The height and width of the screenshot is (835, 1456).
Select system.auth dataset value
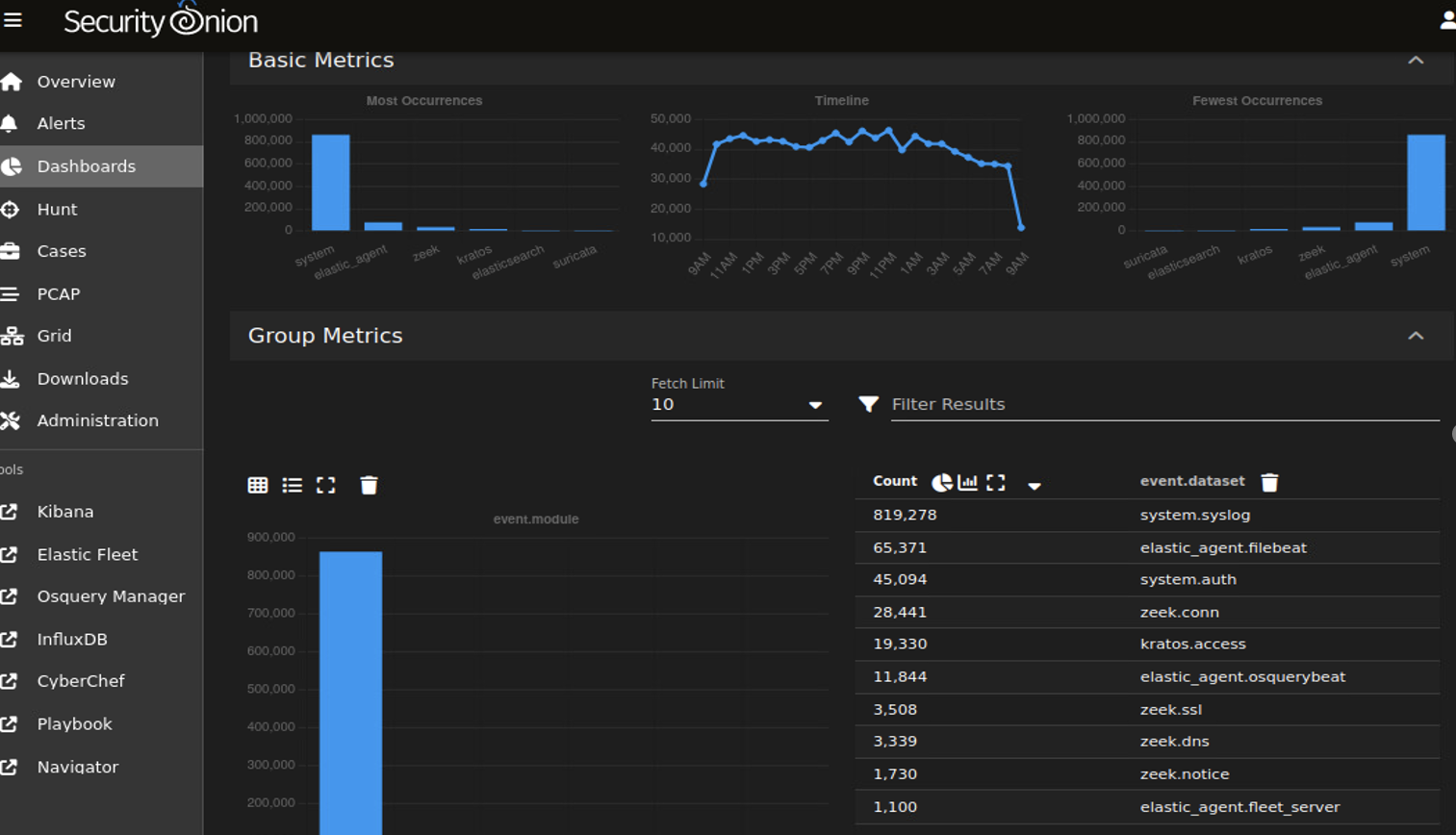(x=1188, y=579)
